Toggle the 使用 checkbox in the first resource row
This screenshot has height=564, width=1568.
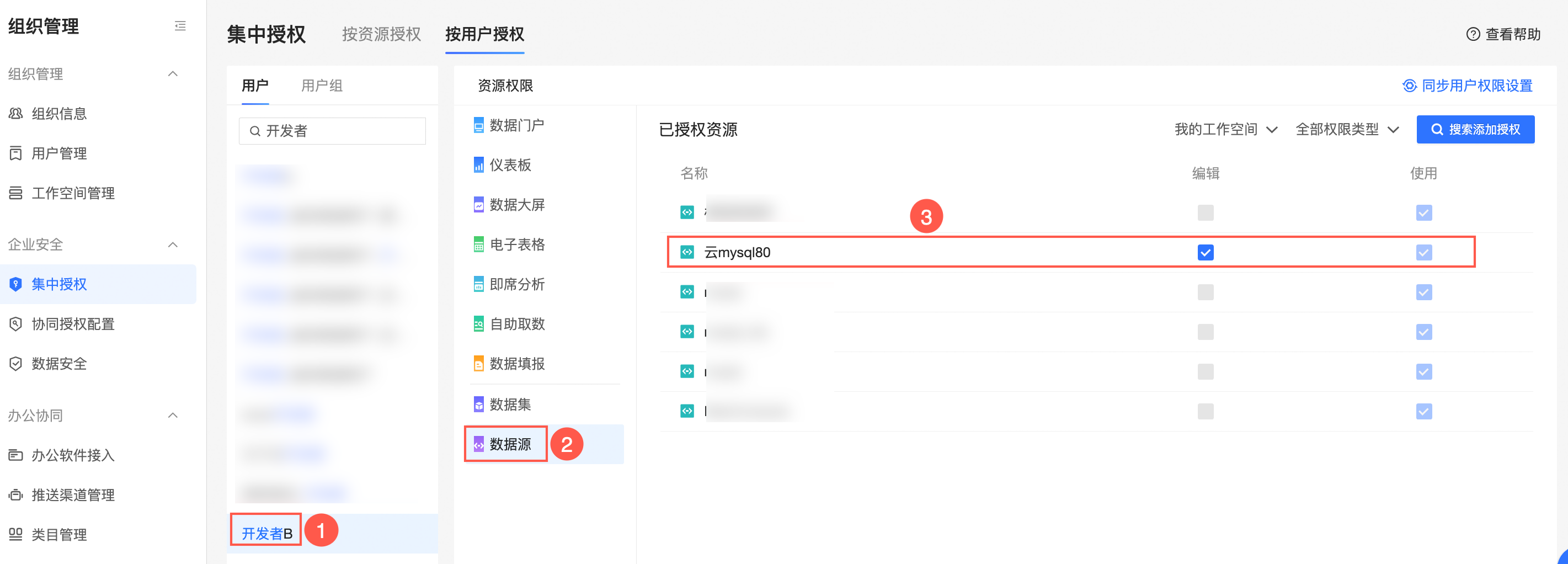1423,212
